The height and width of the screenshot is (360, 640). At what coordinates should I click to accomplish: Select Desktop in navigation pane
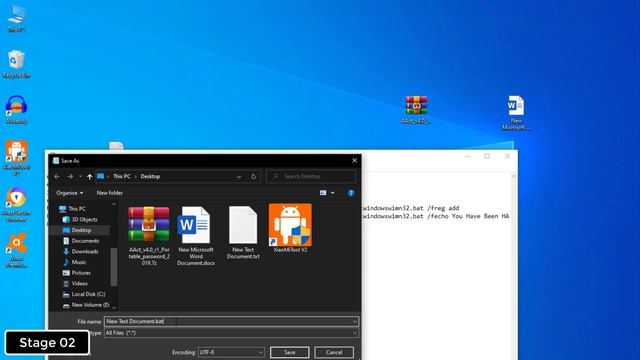pos(80,230)
